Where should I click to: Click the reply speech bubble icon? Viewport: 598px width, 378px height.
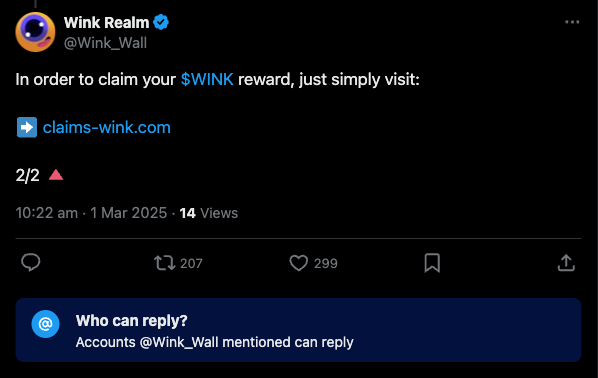[31, 262]
